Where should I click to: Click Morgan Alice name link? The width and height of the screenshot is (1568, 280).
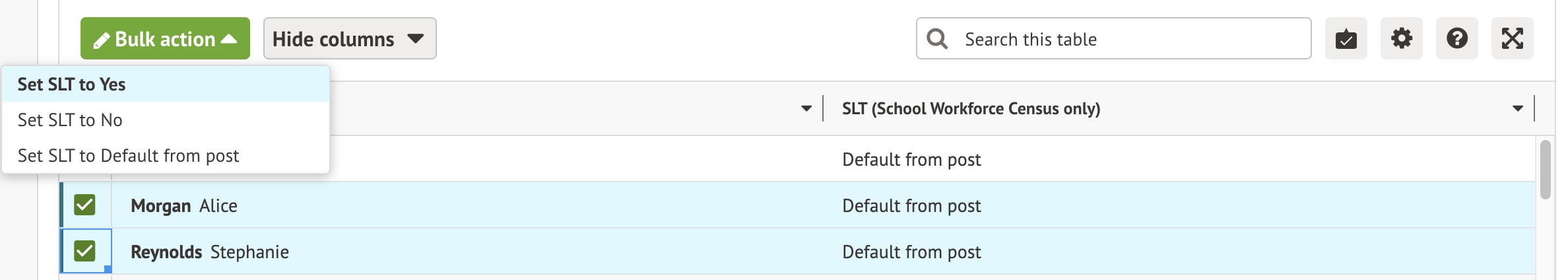[x=183, y=206]
